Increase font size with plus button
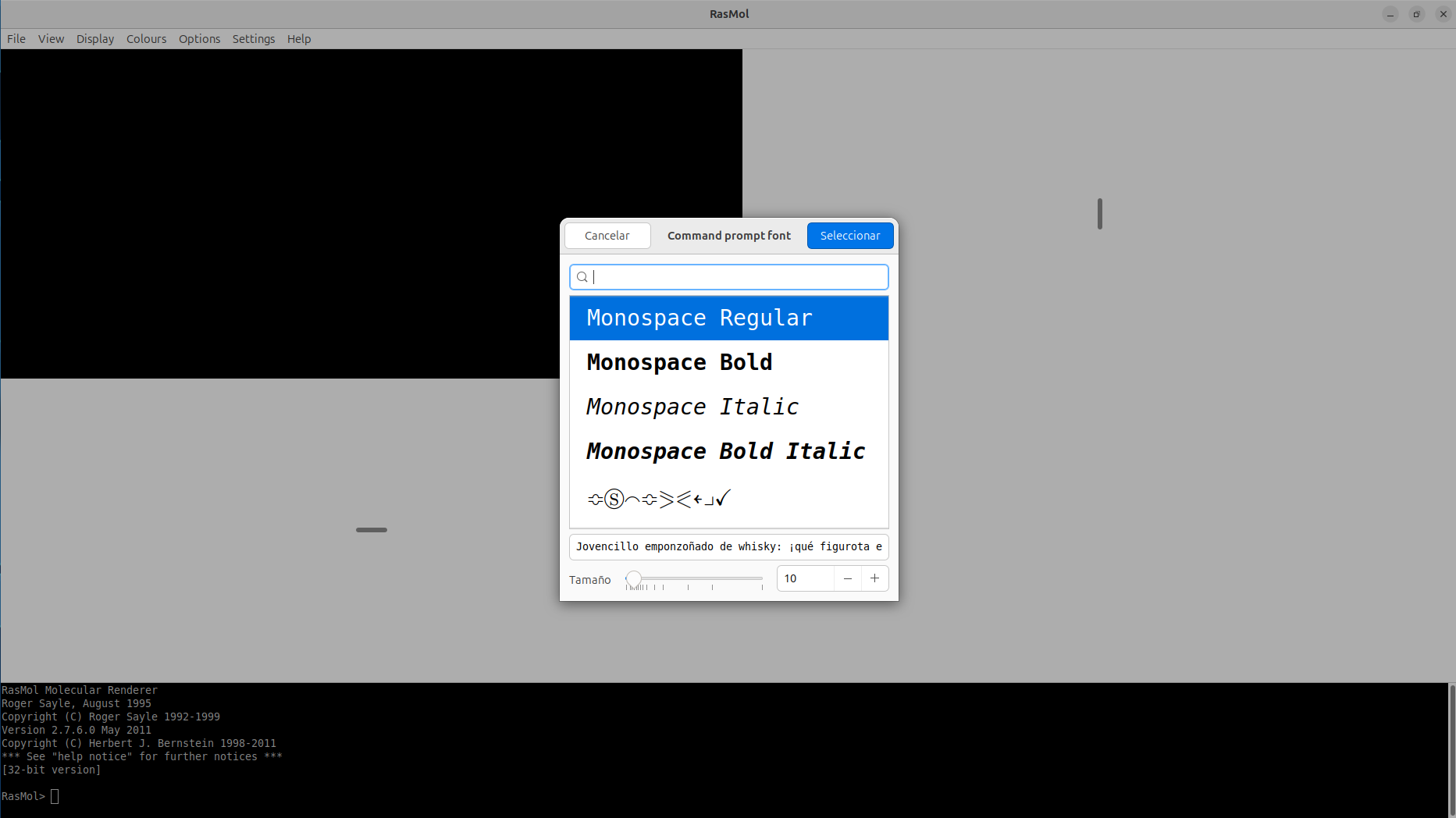 [x=874, y=579]
